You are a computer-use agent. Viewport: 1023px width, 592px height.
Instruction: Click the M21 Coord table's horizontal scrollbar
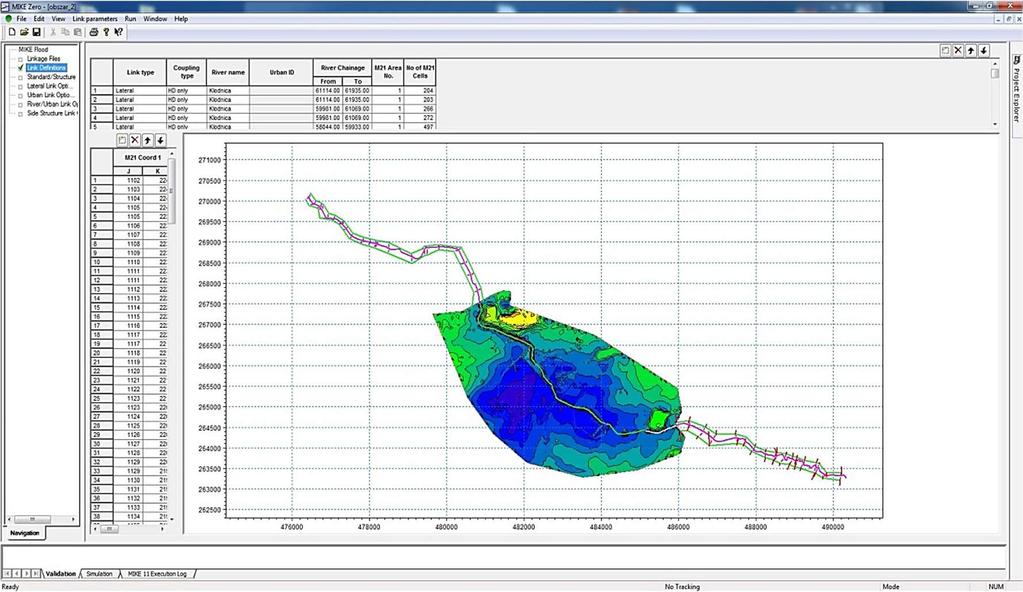129,529
